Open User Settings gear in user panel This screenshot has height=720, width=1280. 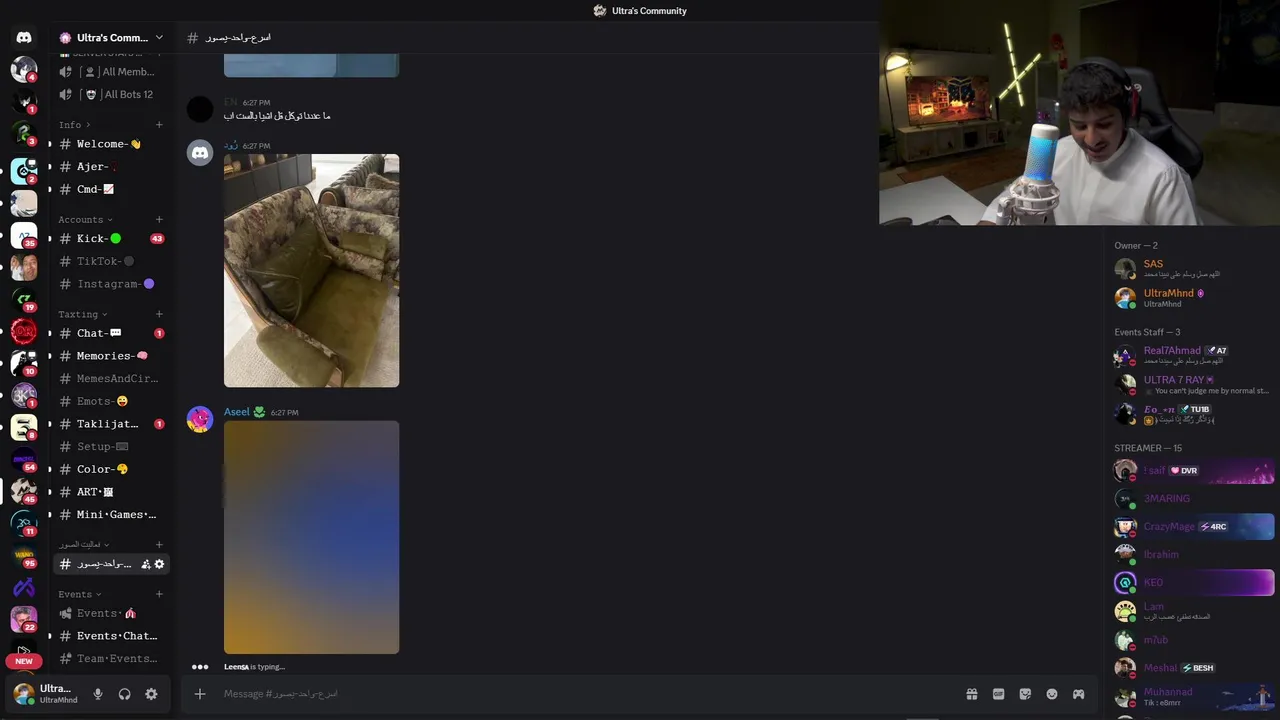click(151, 694)
